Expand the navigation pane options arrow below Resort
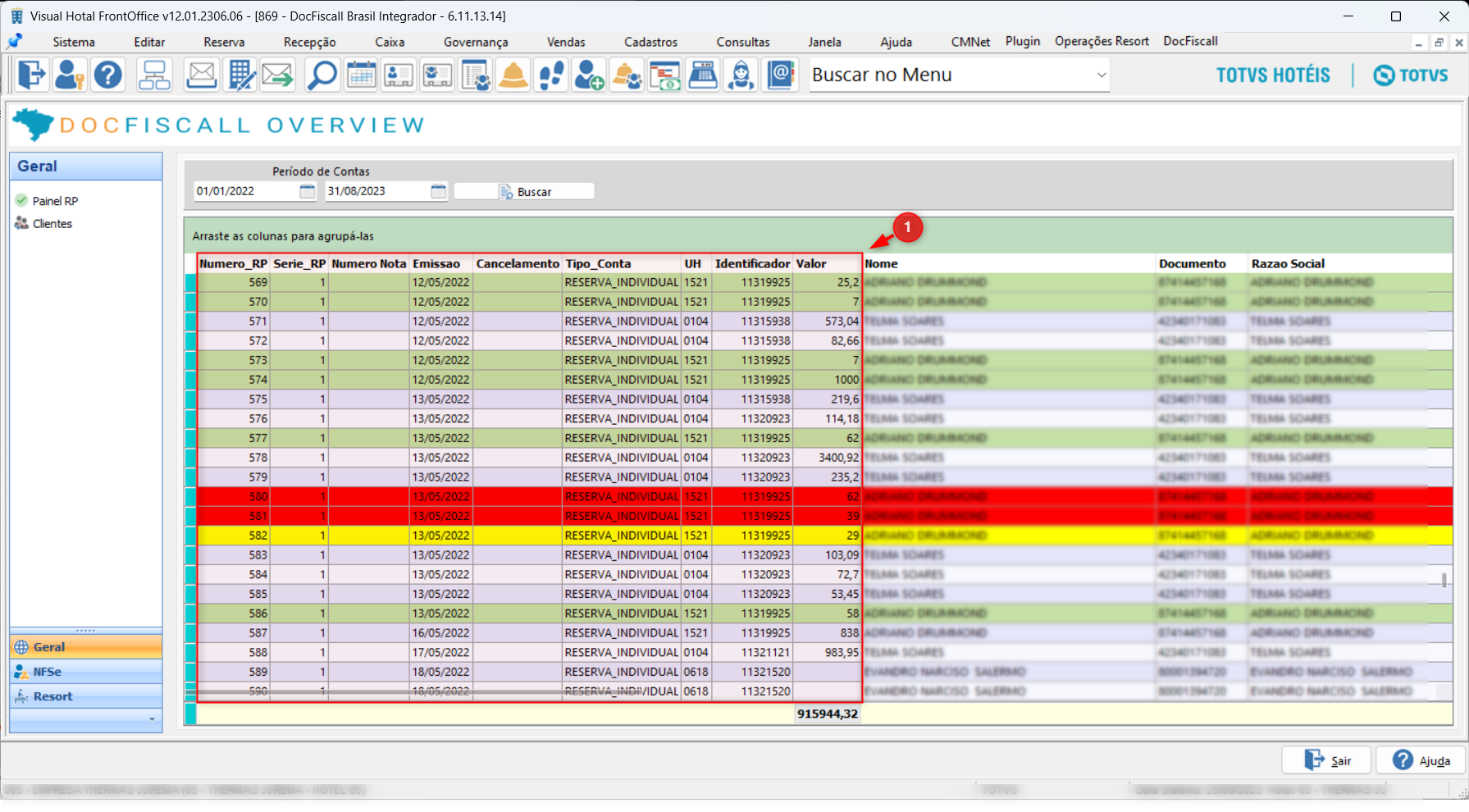Screen dimensions: 1469x812 [x=152, y=719]
